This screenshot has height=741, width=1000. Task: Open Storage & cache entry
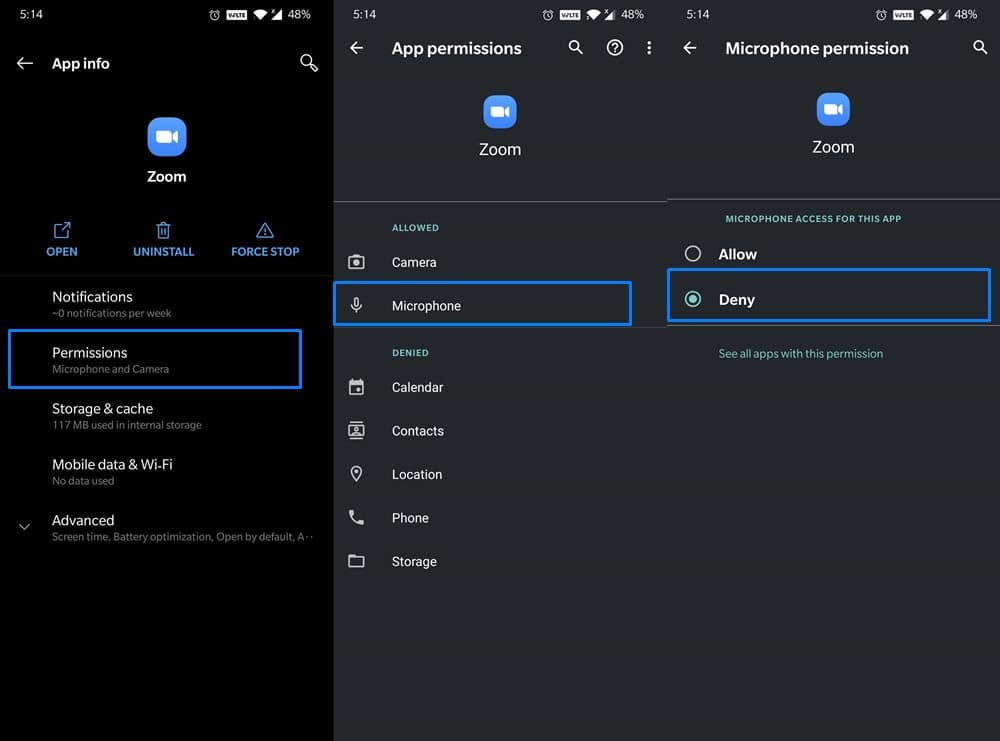coord(166,416)
